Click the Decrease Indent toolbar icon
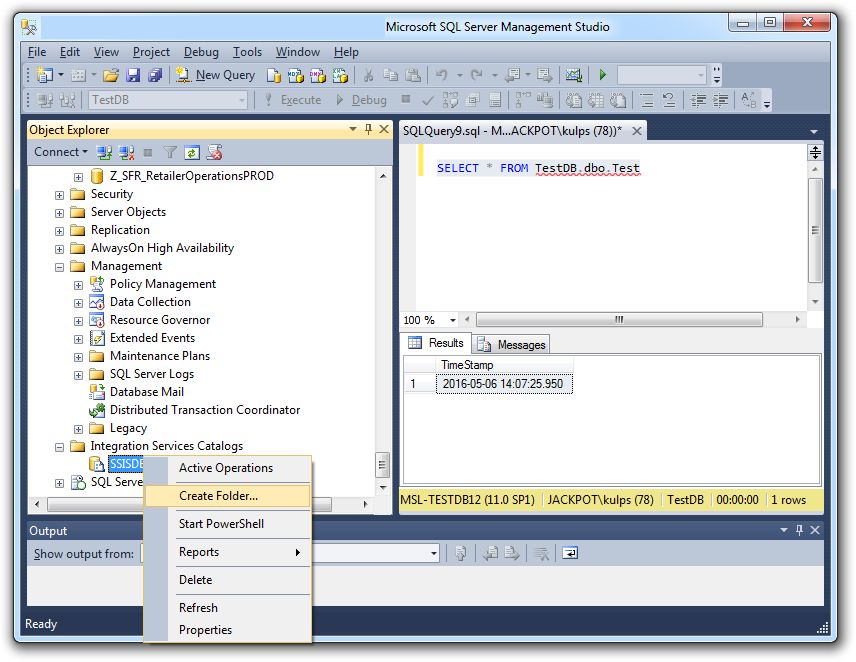856x662 pixels. point(698,100)
